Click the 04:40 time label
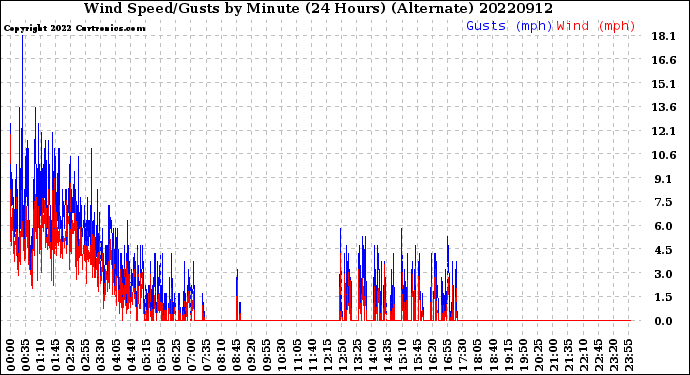The image size is (690, 375). click(131, 355)
